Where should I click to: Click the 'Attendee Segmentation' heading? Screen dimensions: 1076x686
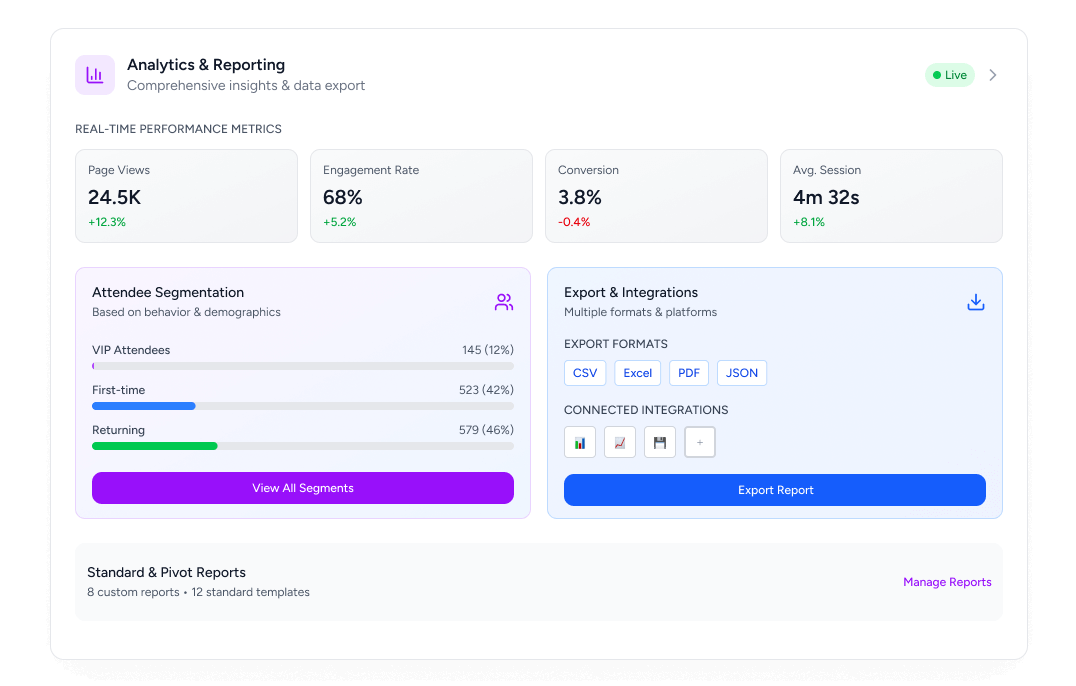point(168,292)
